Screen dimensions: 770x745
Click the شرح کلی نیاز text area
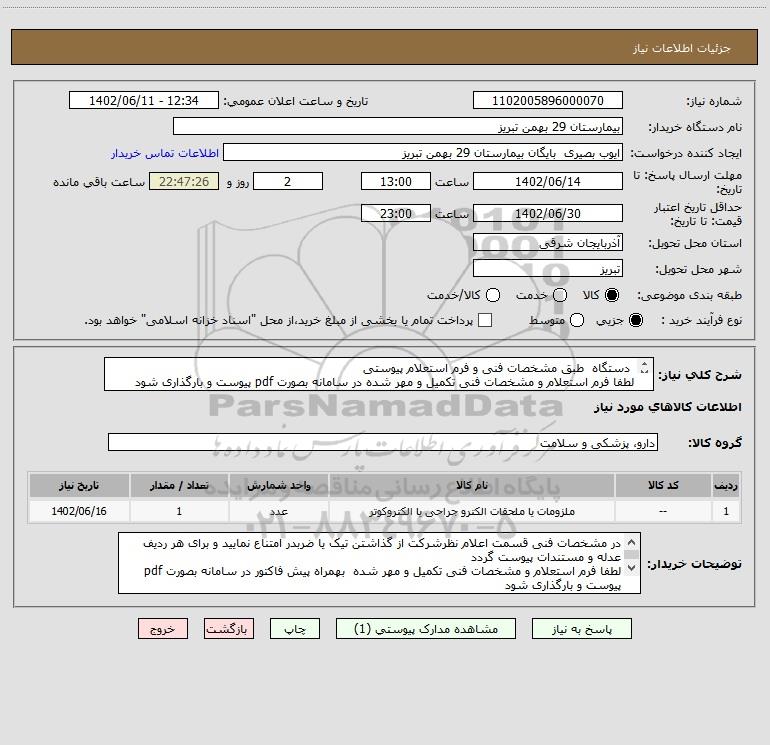[x=379, y=375]
